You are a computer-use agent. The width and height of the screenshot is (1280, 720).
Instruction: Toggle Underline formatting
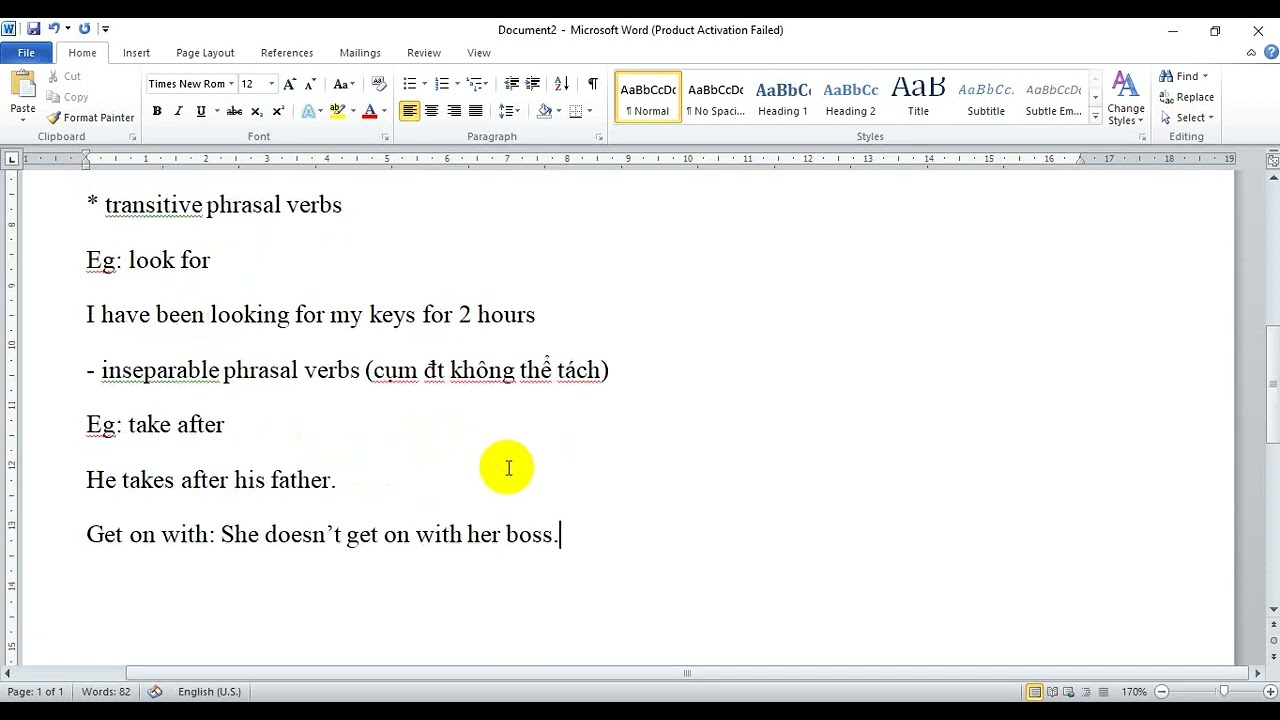(201, 111)
